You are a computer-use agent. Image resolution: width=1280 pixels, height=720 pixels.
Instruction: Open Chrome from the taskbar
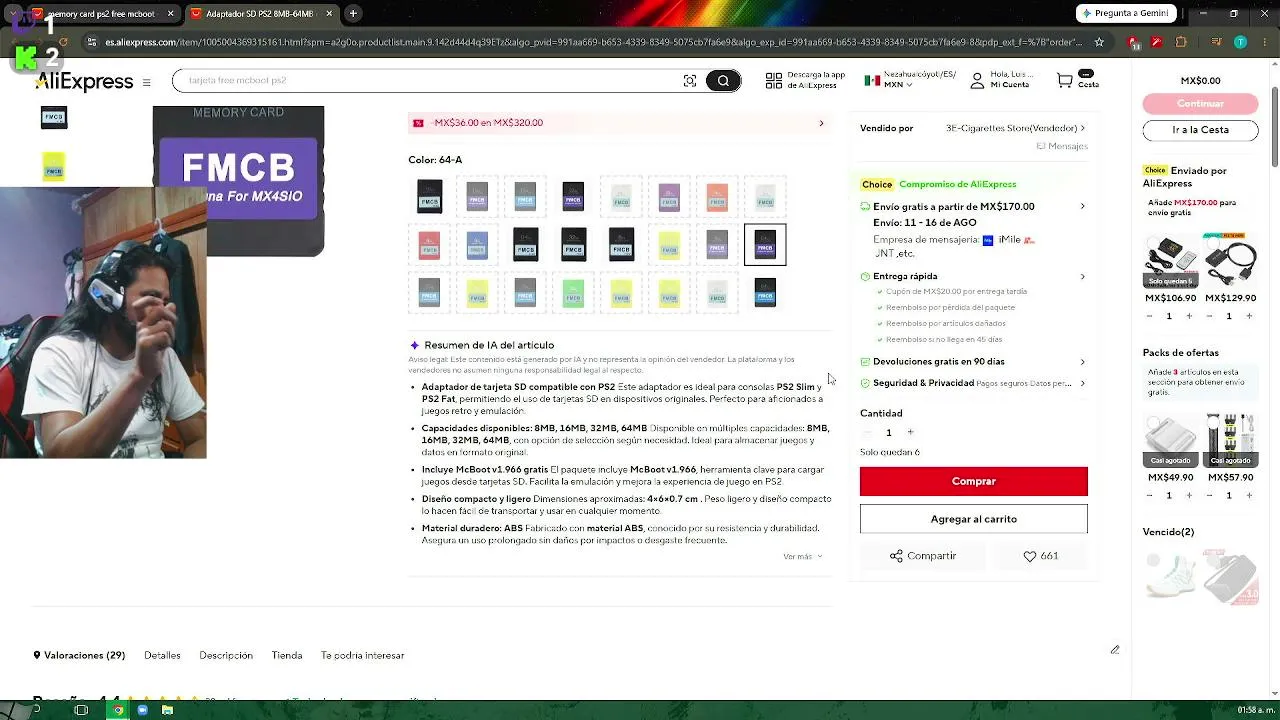118,710
